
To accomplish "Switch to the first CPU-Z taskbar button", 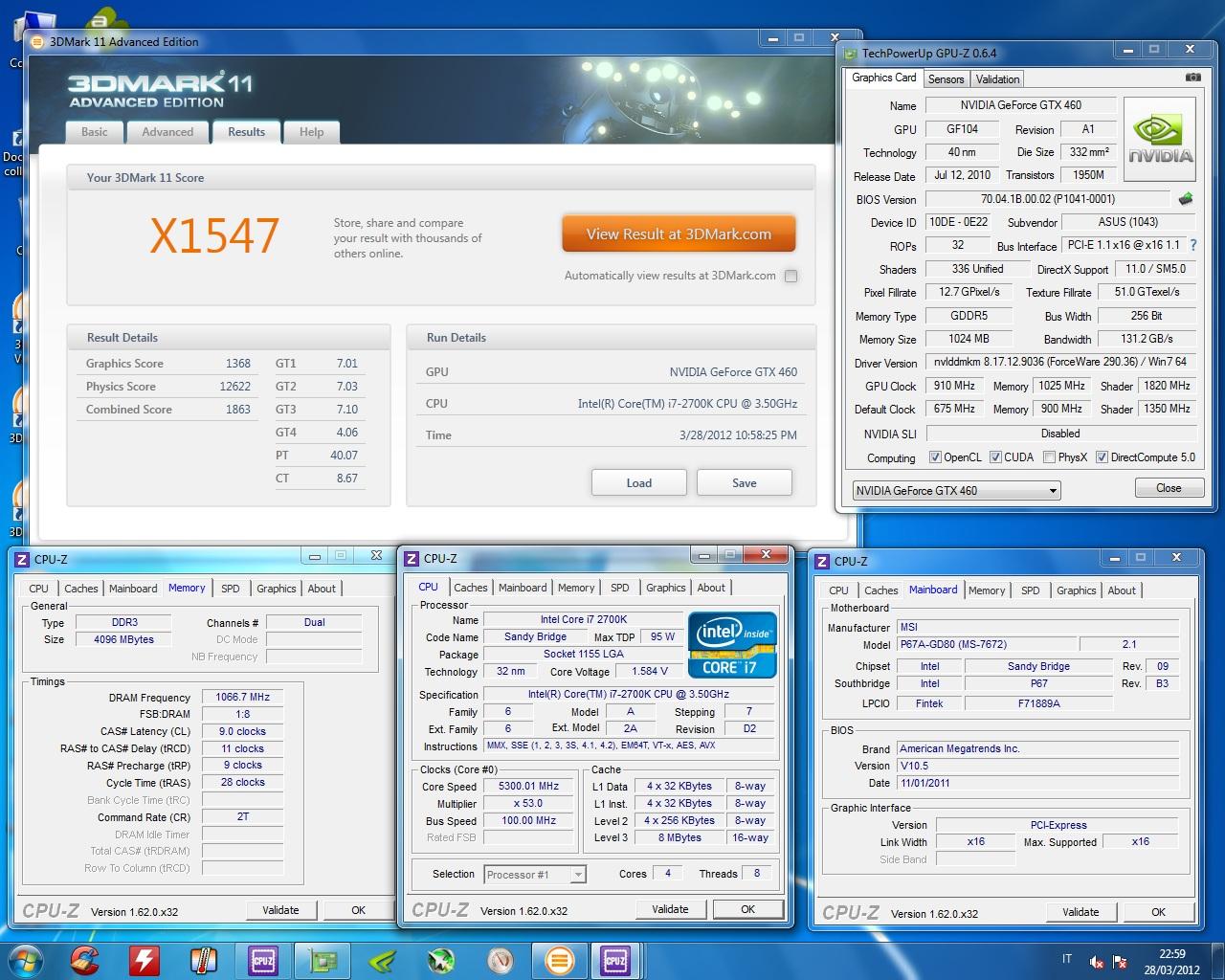I will pos(263,959).
